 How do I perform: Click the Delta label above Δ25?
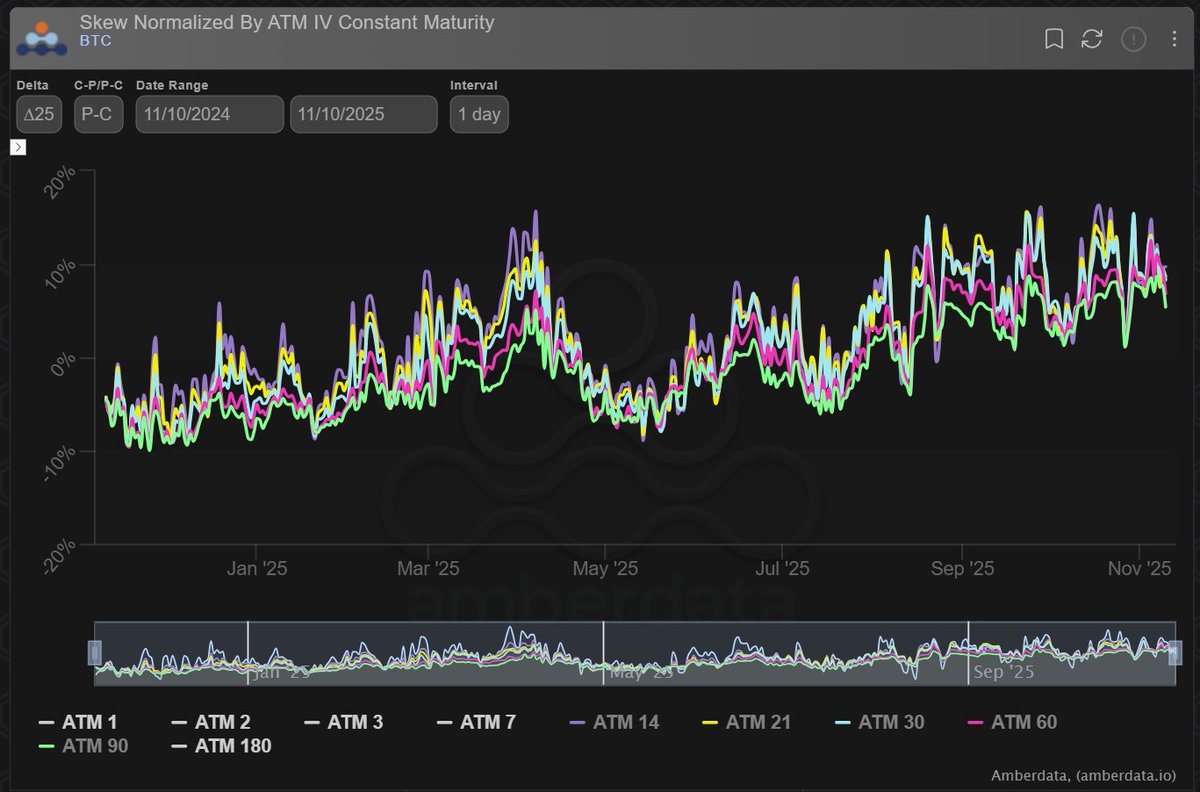(x=32, y=86)
